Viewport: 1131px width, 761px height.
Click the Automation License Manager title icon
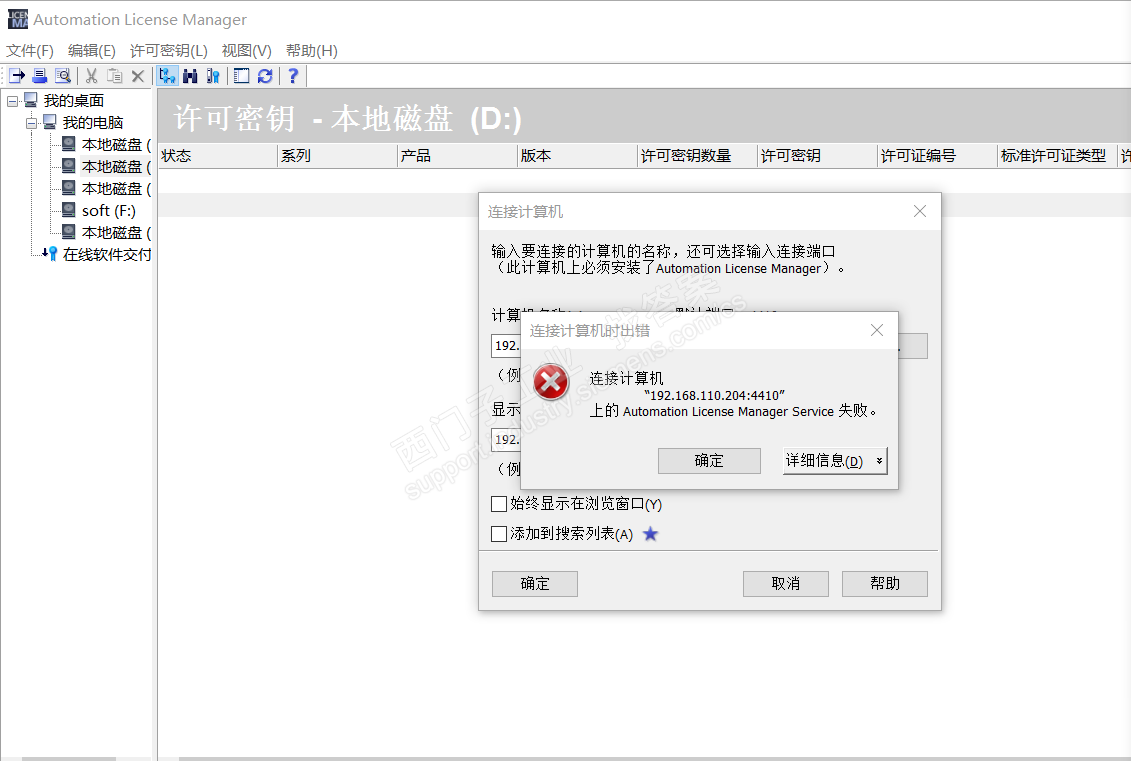(18, 19)
